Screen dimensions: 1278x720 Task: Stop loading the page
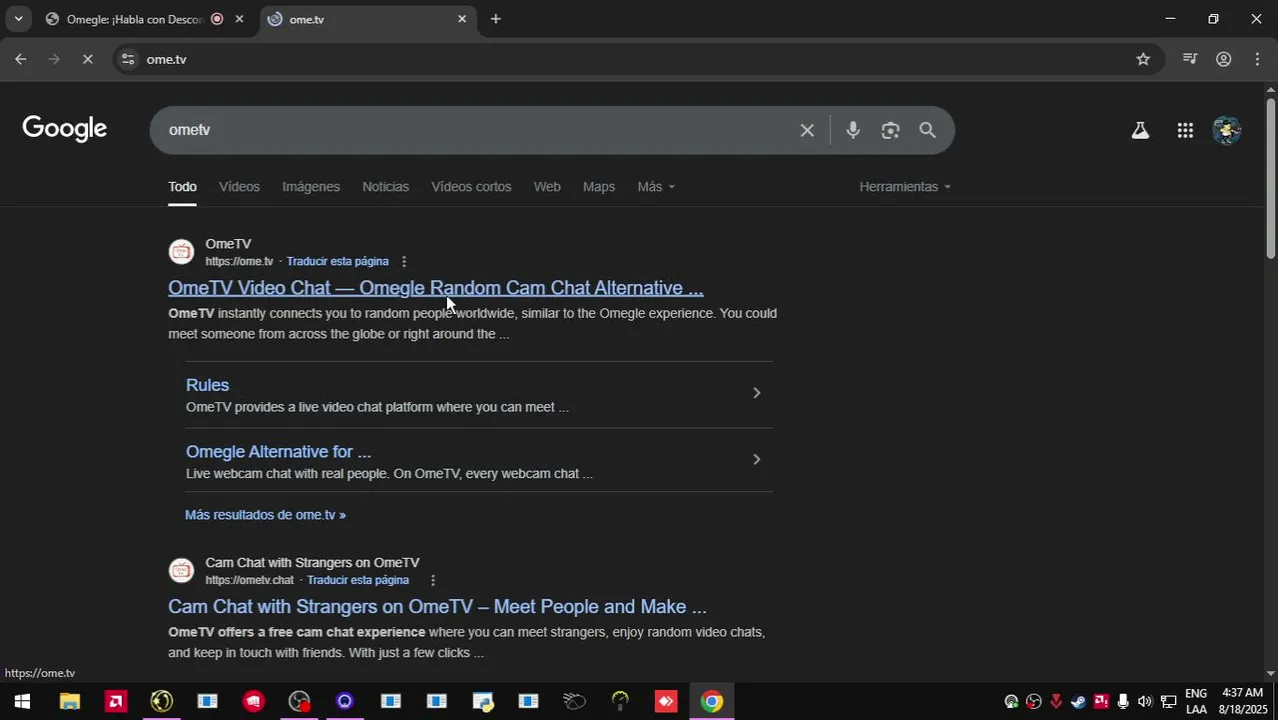[87, 59]
